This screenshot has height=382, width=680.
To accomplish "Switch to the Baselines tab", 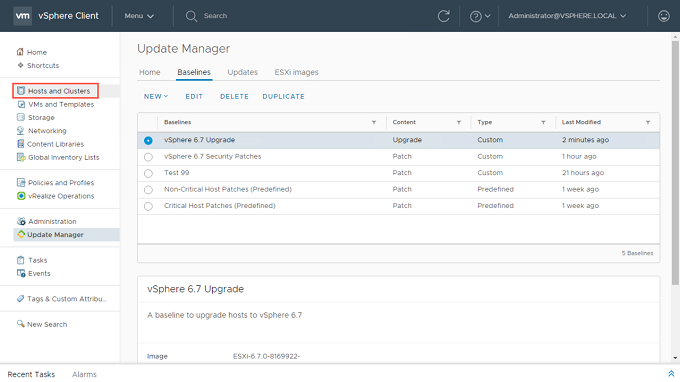I will tap(194, 72).
